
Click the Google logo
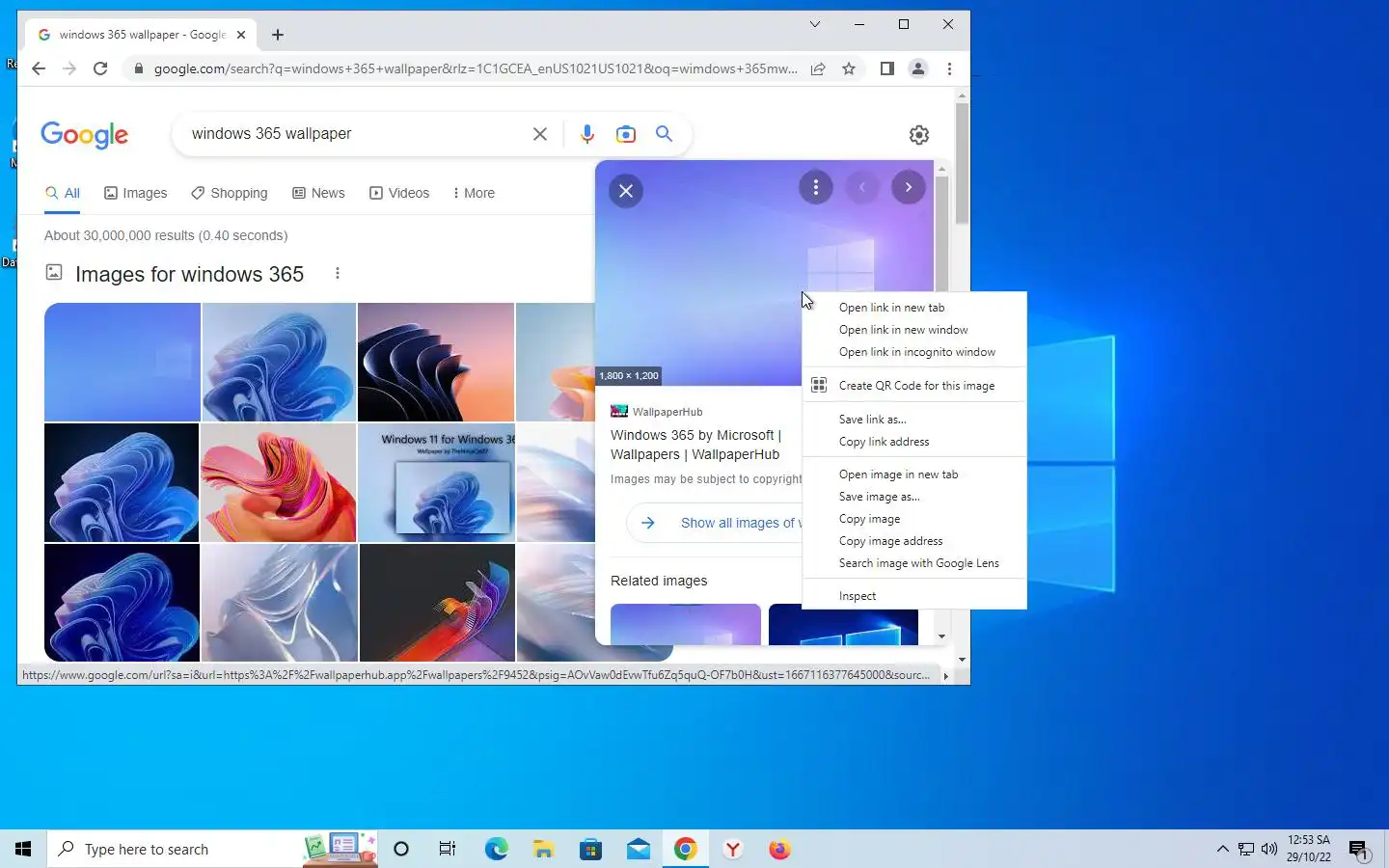pos(85,135)
